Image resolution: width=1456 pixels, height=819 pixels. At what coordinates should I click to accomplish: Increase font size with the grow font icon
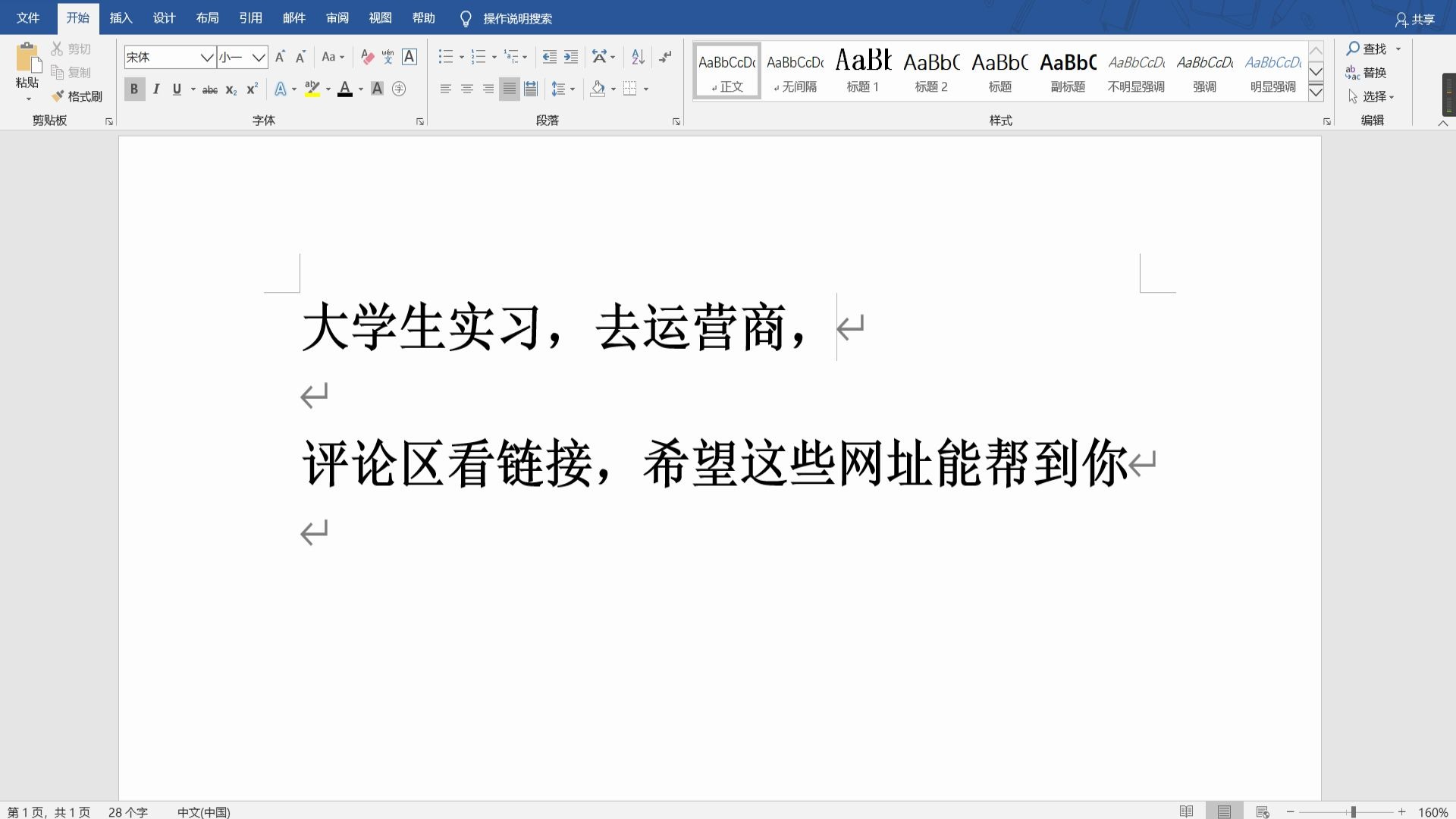281,57
